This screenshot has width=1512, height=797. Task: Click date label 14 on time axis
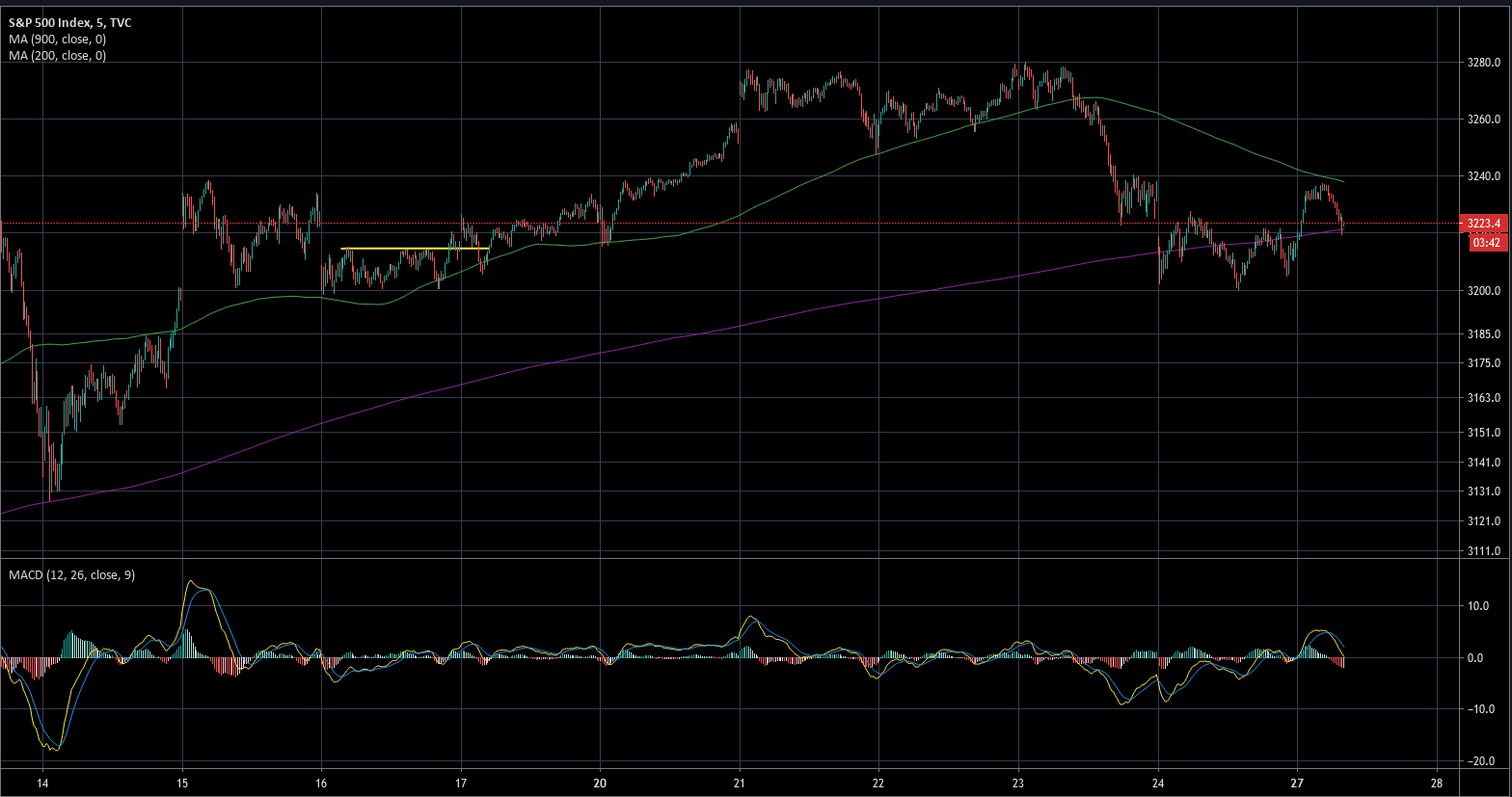click(x=43, y=782)
